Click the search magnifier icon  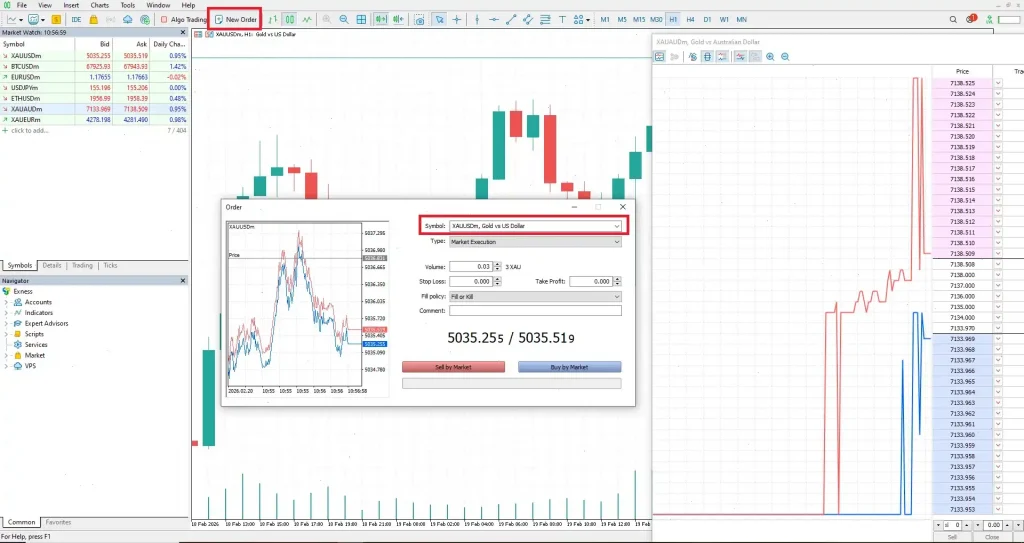[953, 20]
